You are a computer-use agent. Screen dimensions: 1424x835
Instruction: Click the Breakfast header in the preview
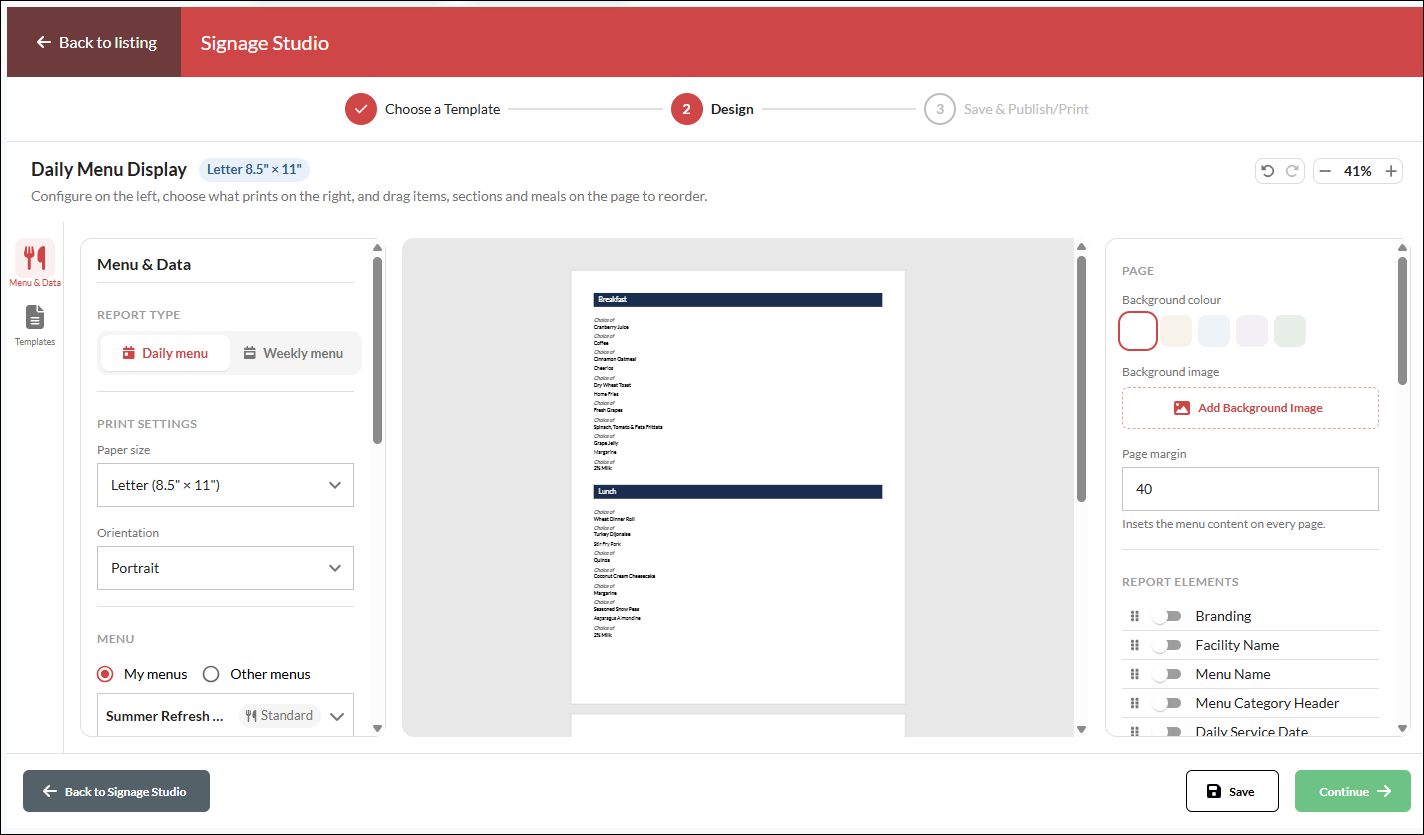[738, 300]
